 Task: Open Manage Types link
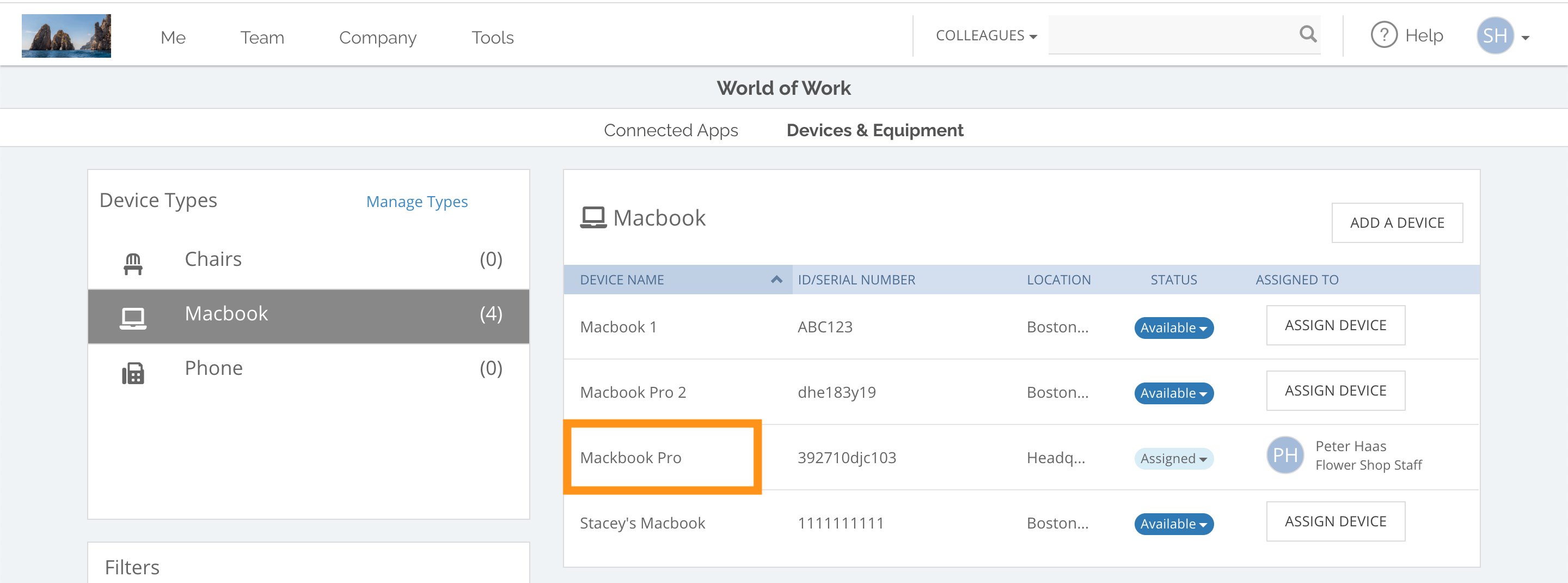tap(417, 201)
